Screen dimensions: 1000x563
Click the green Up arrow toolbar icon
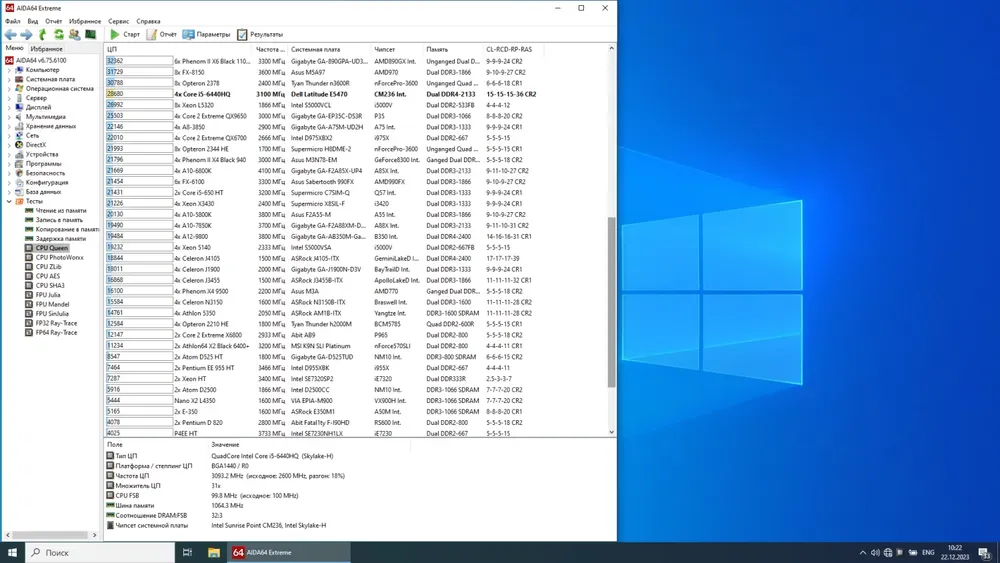pos(42,34)
